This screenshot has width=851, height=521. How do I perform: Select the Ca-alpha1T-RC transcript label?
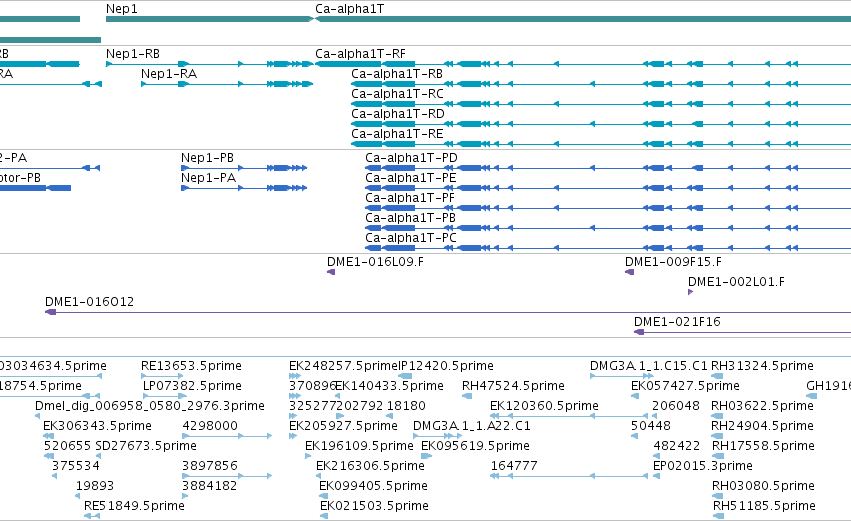click(x=397, y=94)
